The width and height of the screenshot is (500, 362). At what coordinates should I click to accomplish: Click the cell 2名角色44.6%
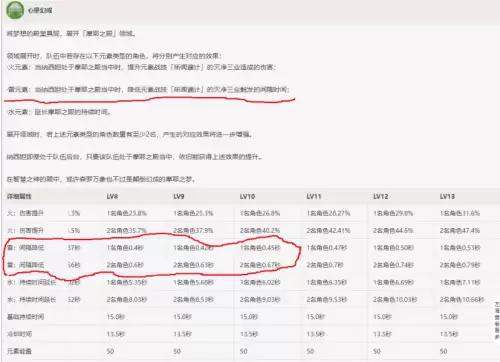[393, 231]
